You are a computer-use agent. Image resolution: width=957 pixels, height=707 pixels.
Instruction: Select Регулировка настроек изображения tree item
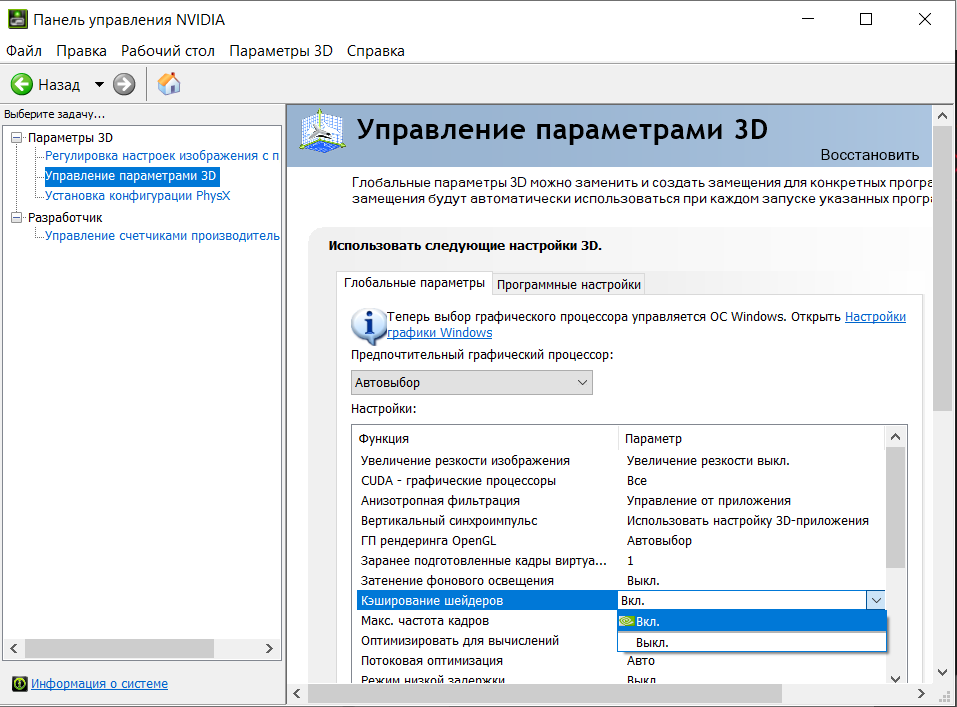click(x=162, y=156)
